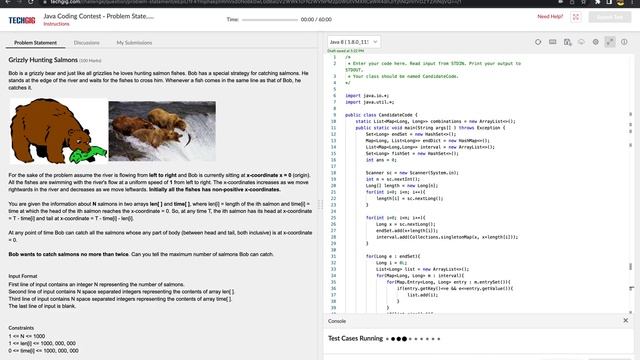Image resolution: width=640 pixels, height=360 pixels.
Task: Click the '1 <= N <= 1000' constraint line
Action: coord(27,336)
